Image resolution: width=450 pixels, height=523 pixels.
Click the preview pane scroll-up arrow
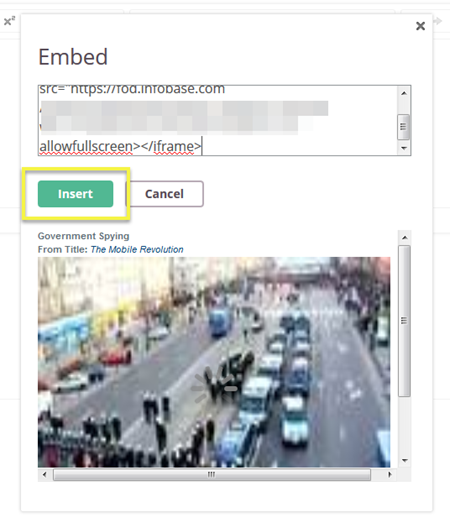point(405,237)
